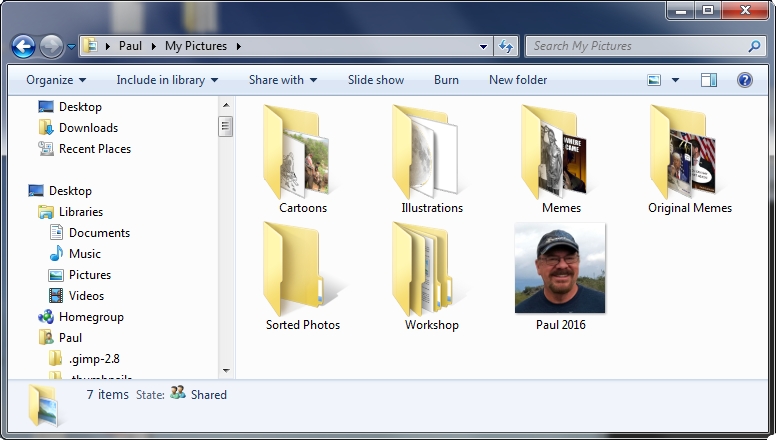Select the Desktop root tree item
The width and height of the screenshot is (776, 440).
click(70, 191)
